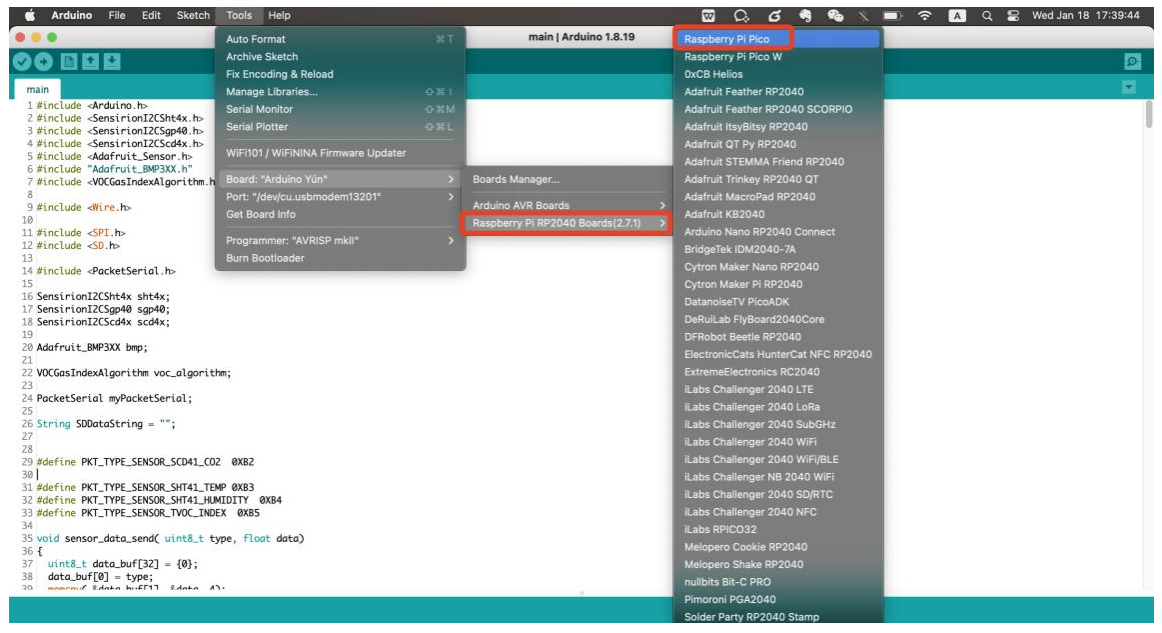1162x633 pixels.
Task: Open the Control Center icon
Action: (1010, 16)
